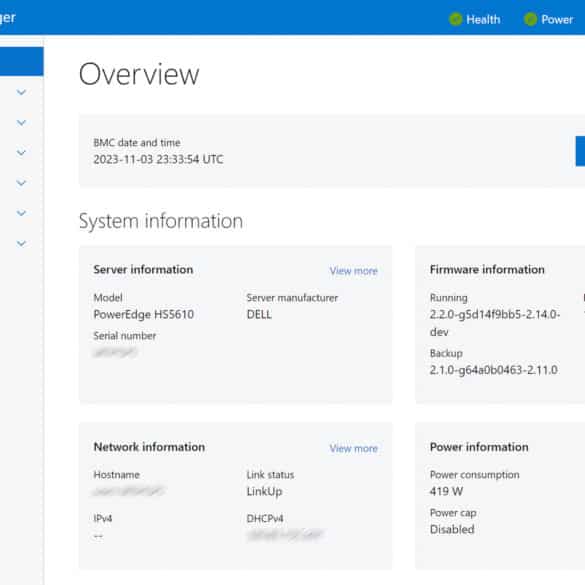This screenshot has height=585, width=585.
Task: Click the Overview page heading
Action: (139, 74)
